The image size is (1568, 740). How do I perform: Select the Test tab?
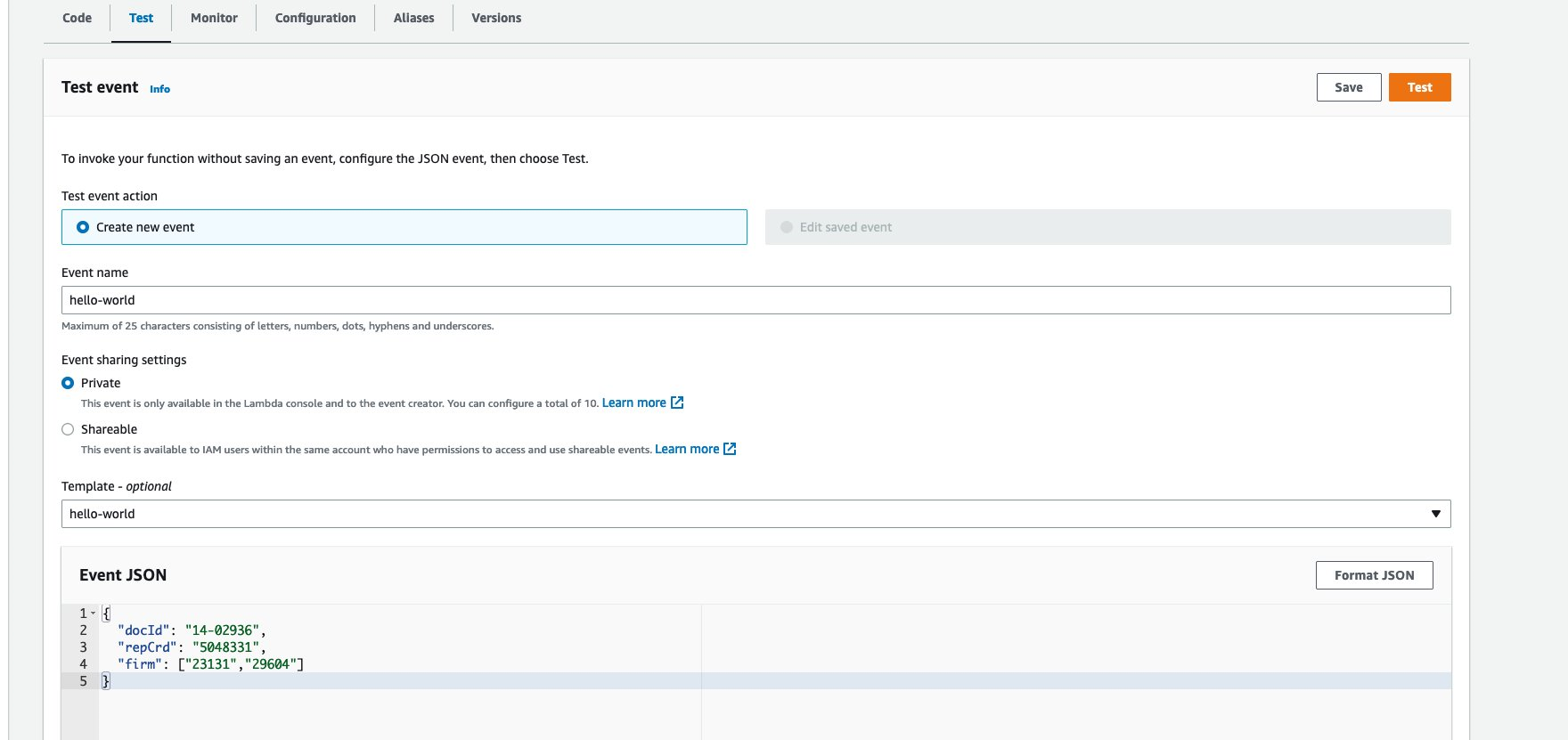pos(141,18)
